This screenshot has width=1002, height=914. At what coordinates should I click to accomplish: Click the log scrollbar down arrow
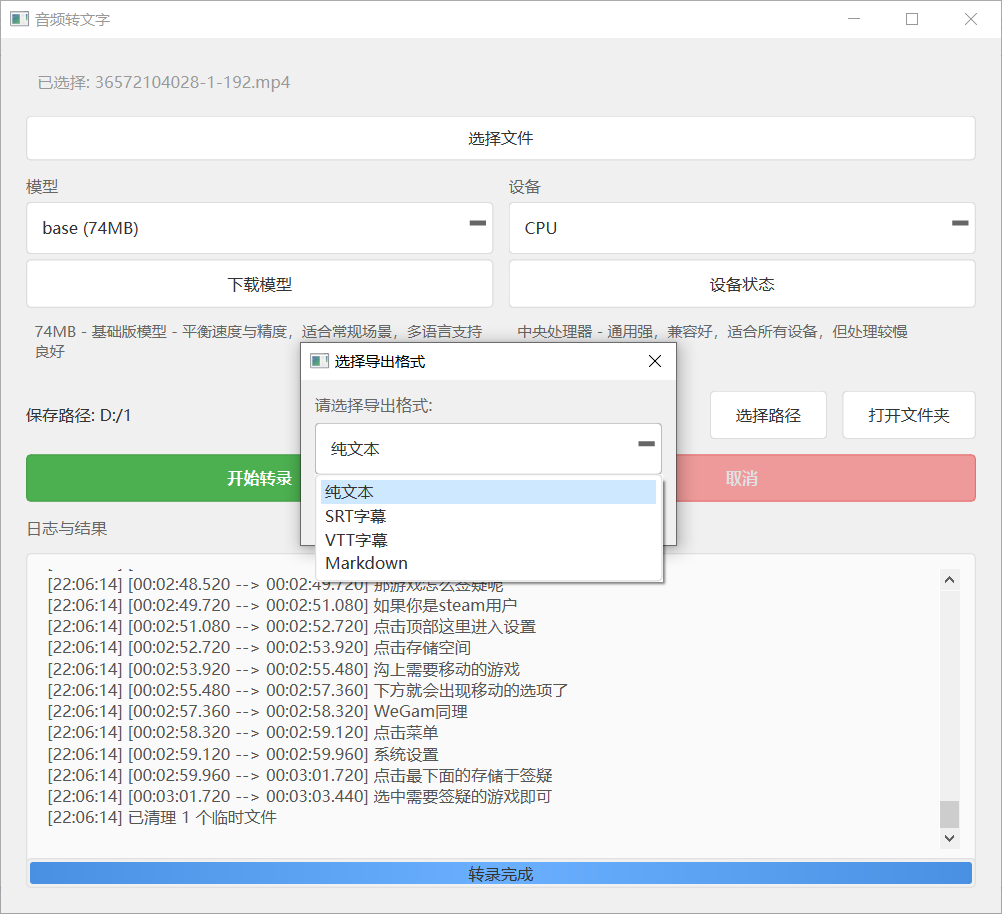coord(950,838)
